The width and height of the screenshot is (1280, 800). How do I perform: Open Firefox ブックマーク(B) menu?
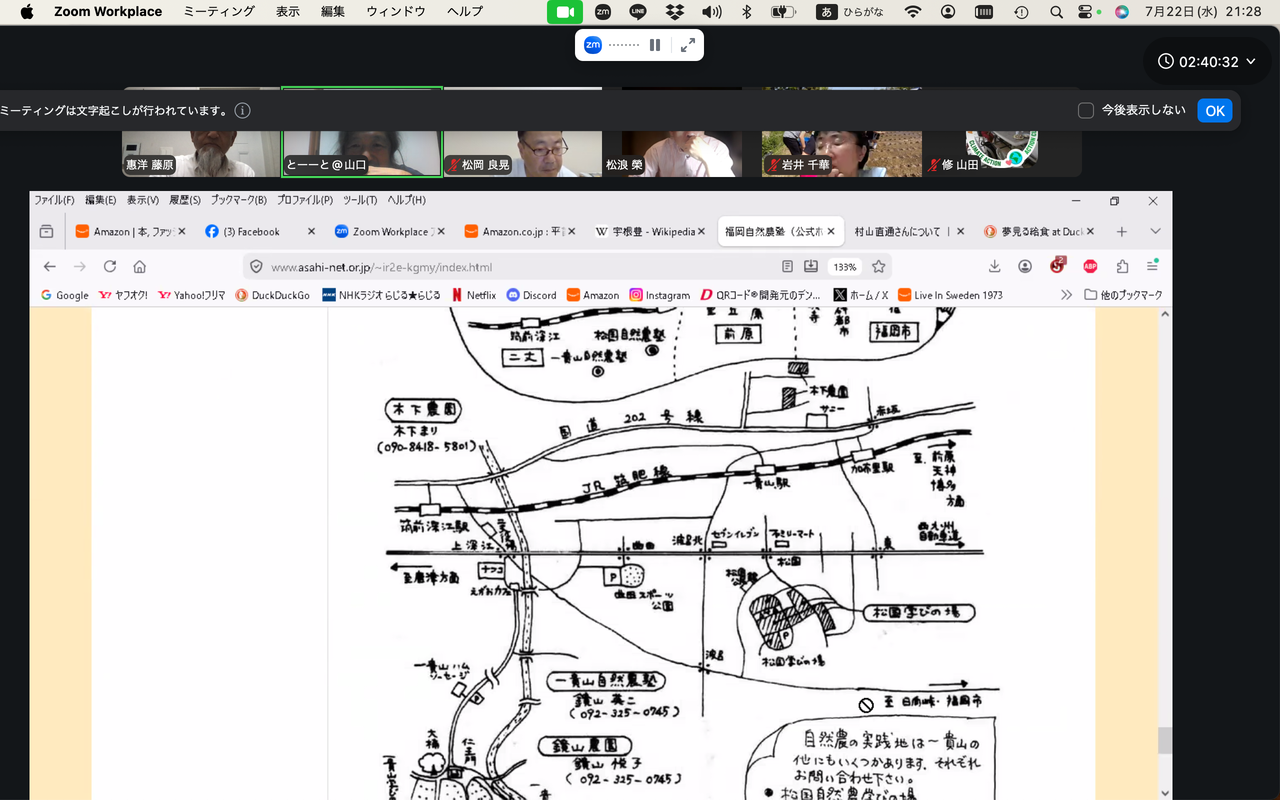239,200
